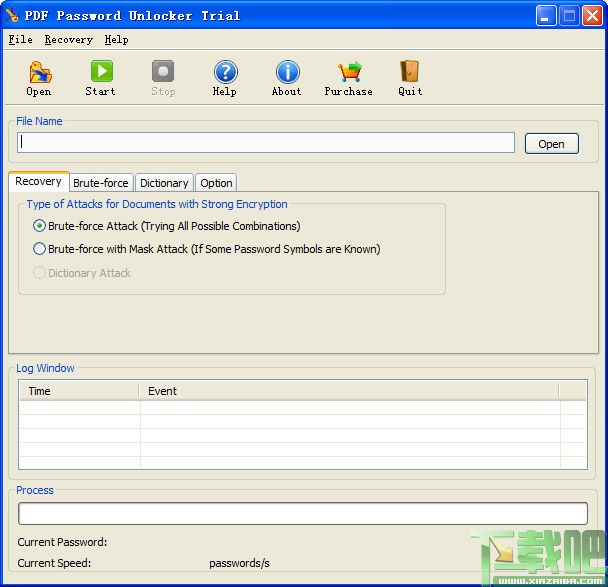Screen dimensions: 608x587
Task: Show the About info icon
Action: pyautogui.click(x=287, y=72)
